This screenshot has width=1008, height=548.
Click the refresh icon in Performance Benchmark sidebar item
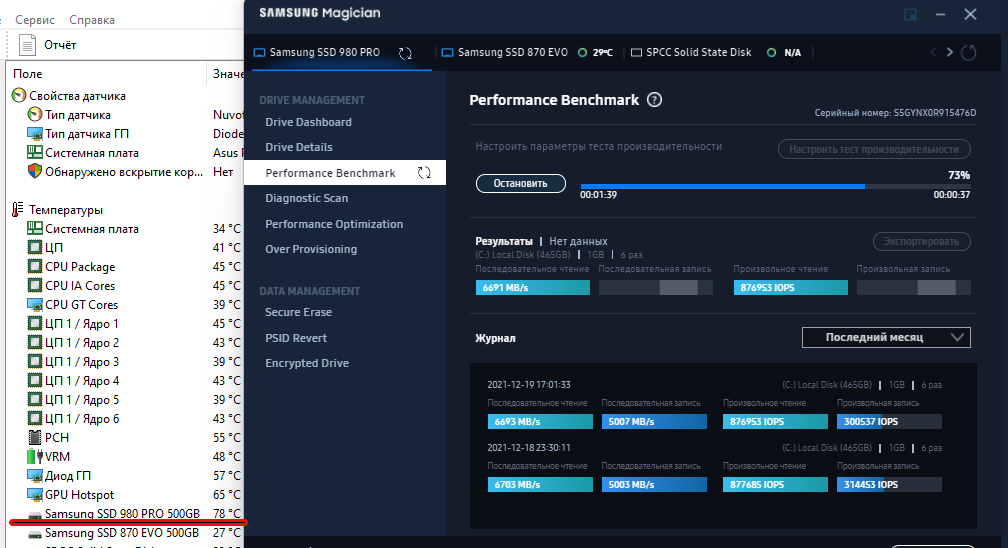(x=424, y=172)
